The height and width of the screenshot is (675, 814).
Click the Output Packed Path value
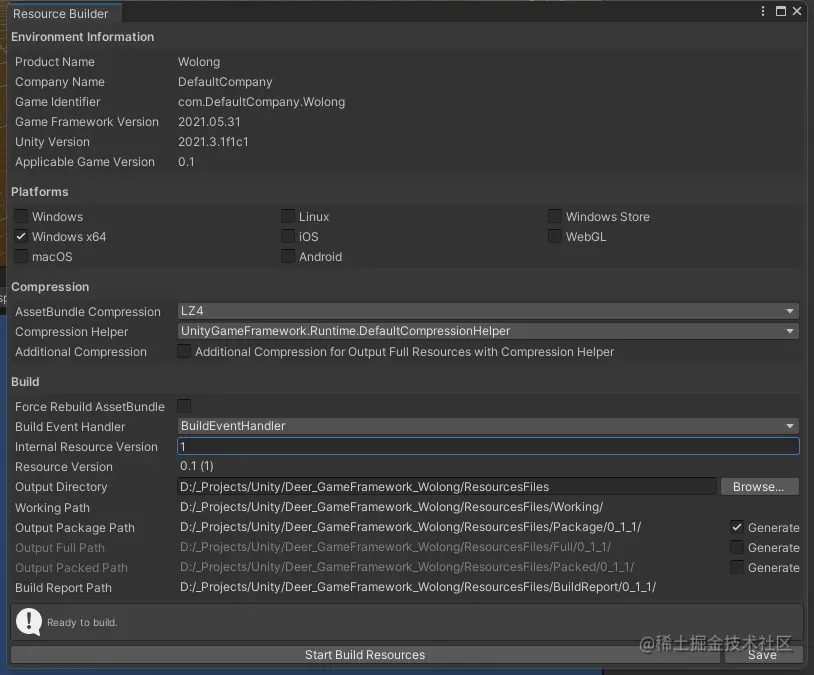(407, 567)
